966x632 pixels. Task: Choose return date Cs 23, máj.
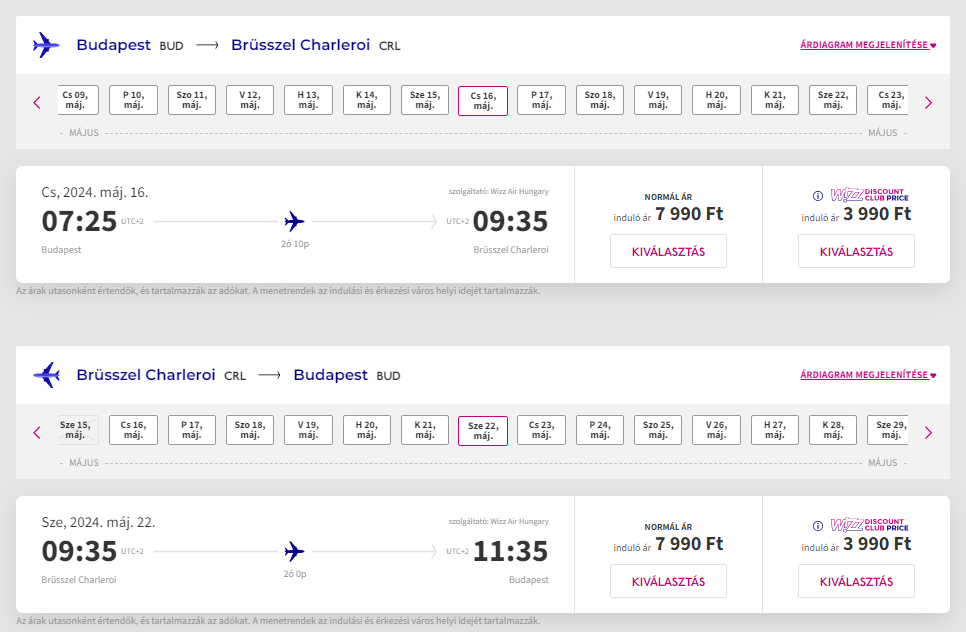pyautogui.click(x=542, y=430)
